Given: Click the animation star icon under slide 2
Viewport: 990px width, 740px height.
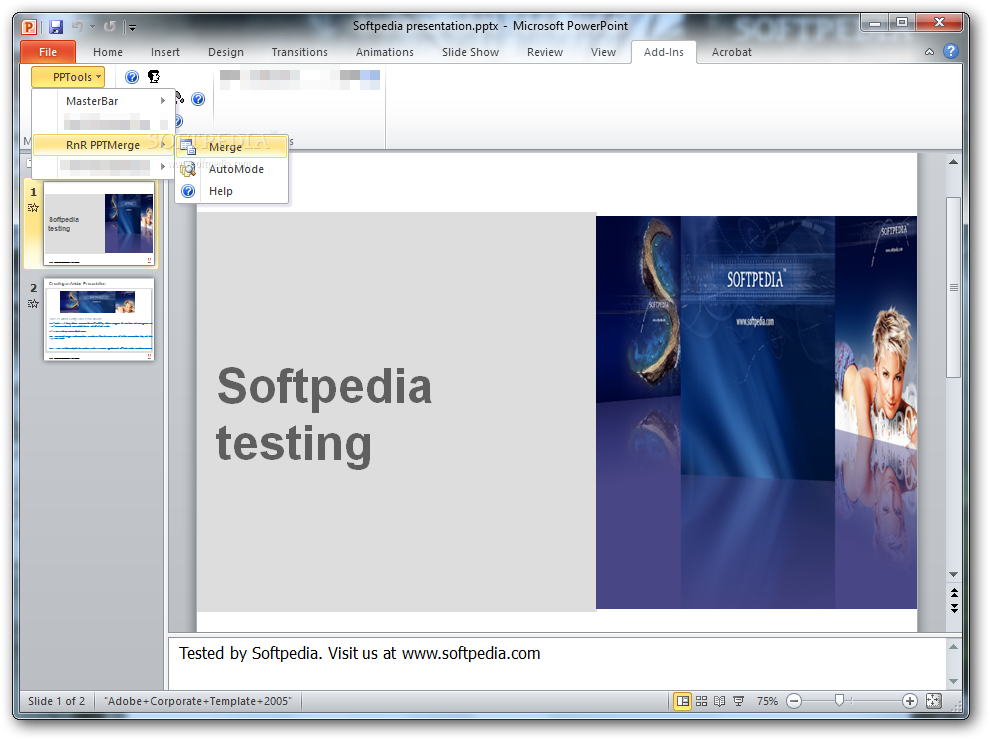Looking at the screenshot, I should (33, 304).
